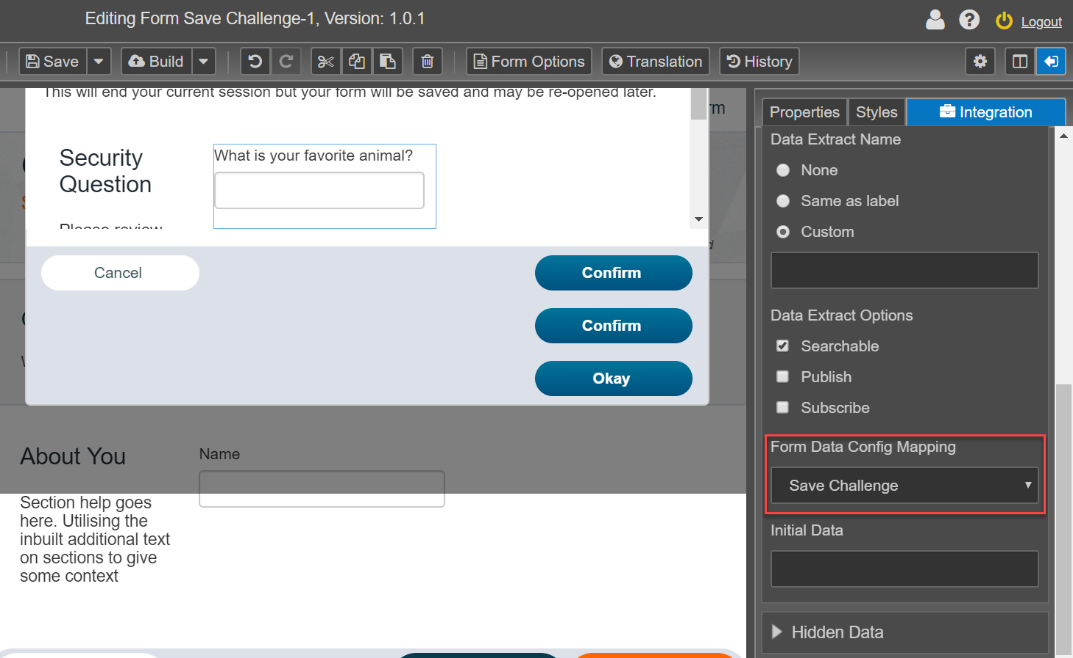Click the Cancel button in the dialog
This screenshot has width=1073, height=658.
[x=119, y=272]
